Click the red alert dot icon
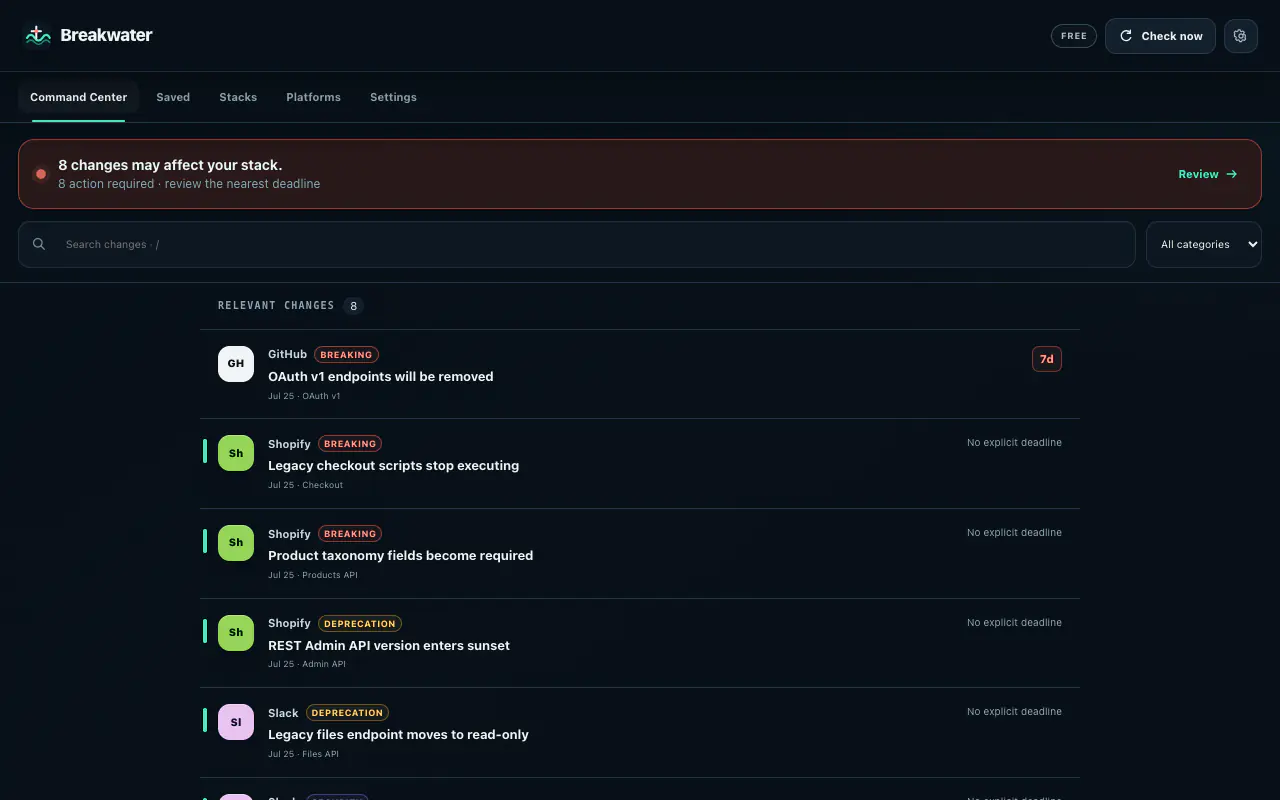Viewport: 1280px width, 800px height. pyautogui.click(x=41, y=174)
